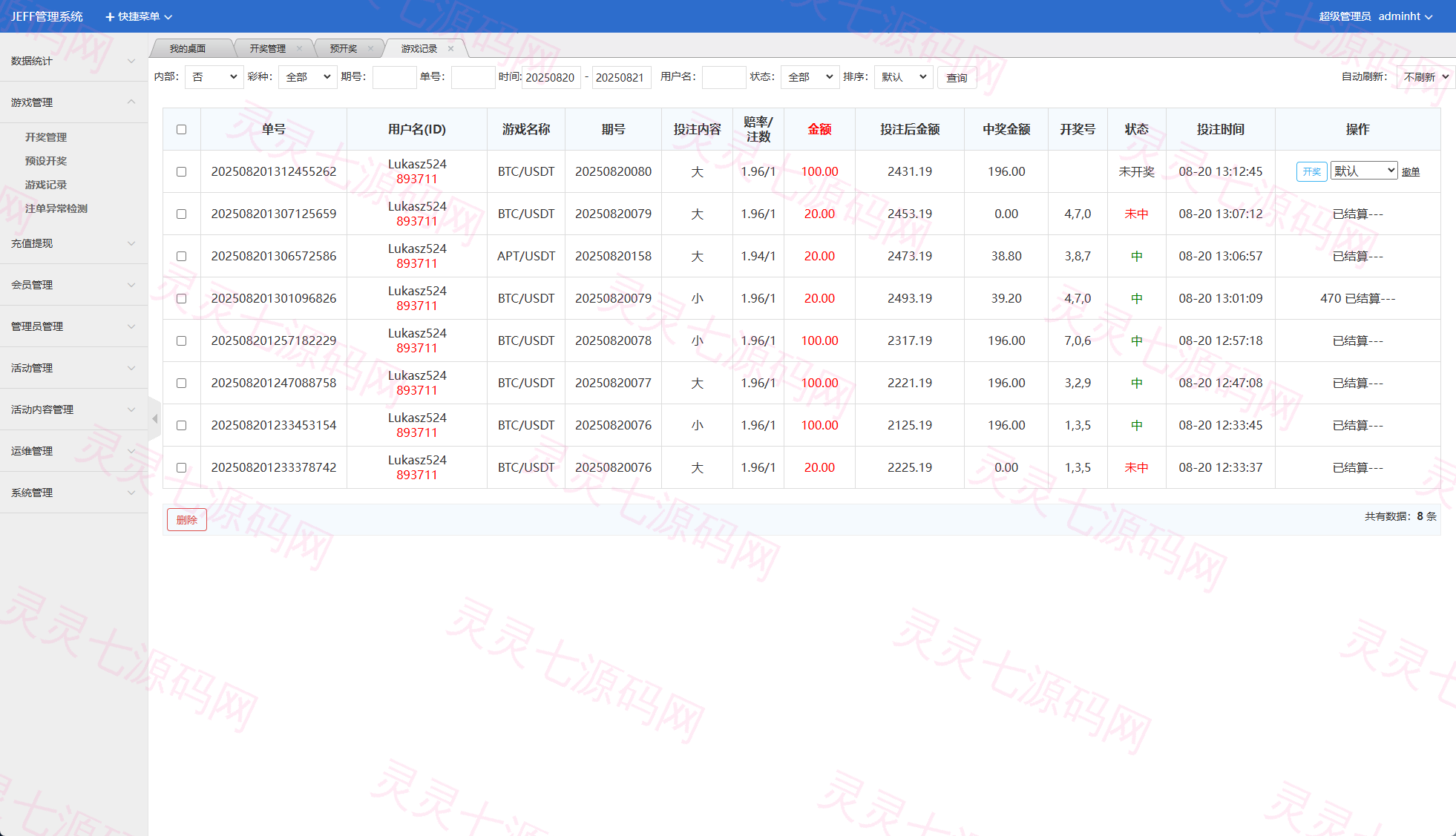Click the 开奖 button in first row

pyautogui.click(x=1311, y=172)
